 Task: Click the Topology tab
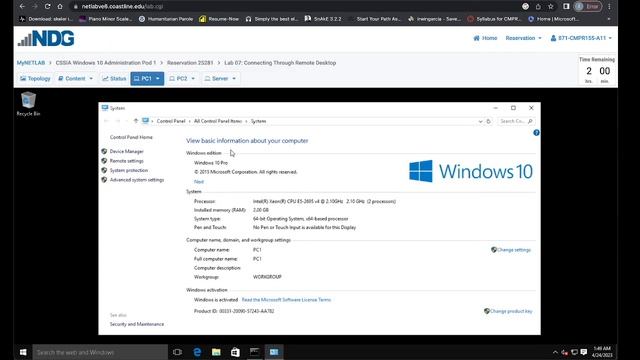pyautogui.click(x=35, y=78)
